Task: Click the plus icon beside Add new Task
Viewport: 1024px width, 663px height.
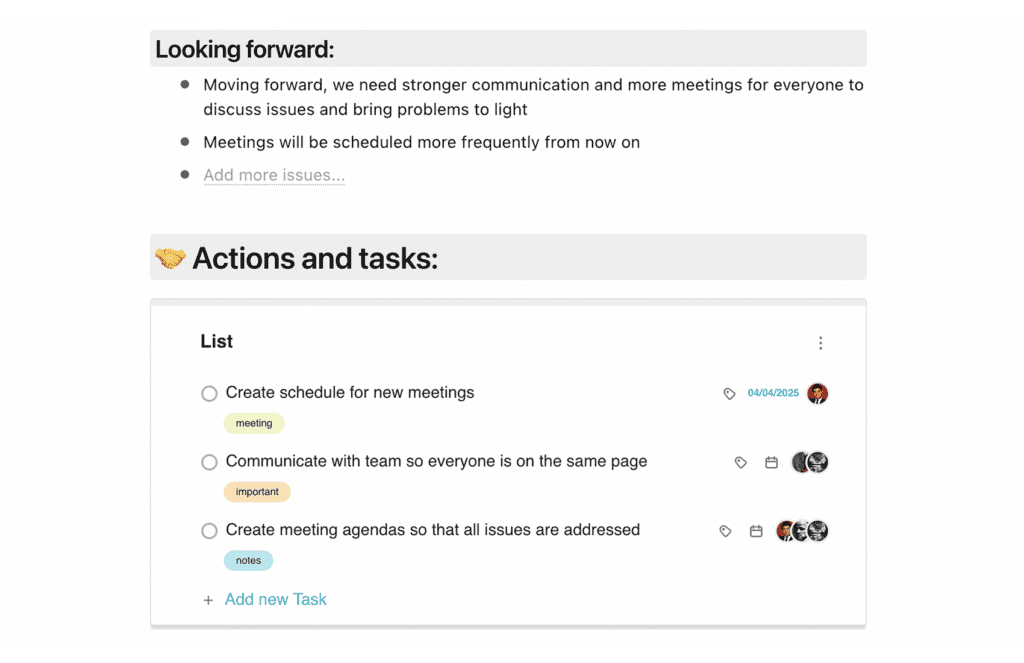Action: (x=208, y=600)
